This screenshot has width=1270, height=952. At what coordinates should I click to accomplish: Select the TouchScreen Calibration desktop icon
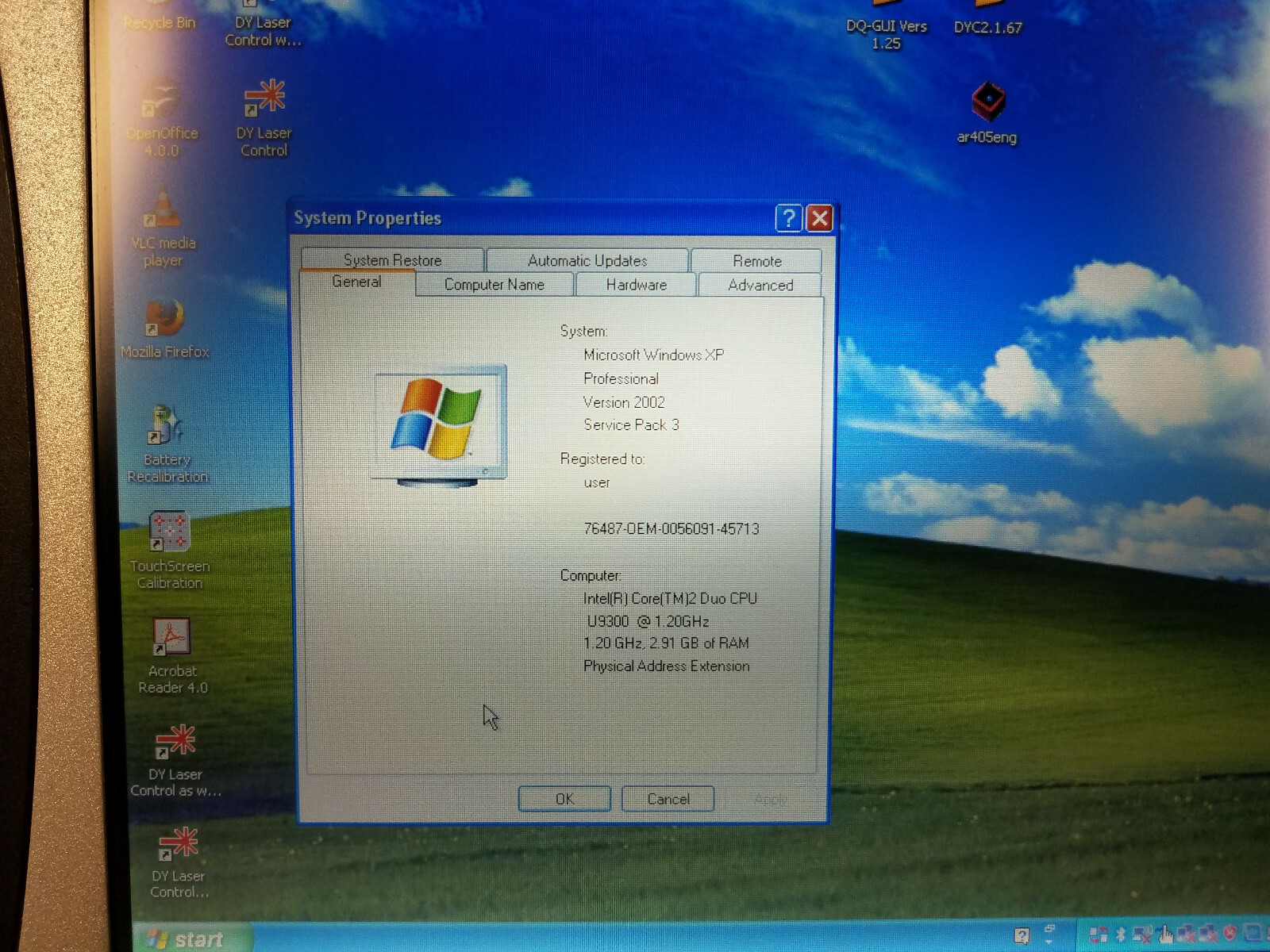pyautogui.click(x=169, y=550)
